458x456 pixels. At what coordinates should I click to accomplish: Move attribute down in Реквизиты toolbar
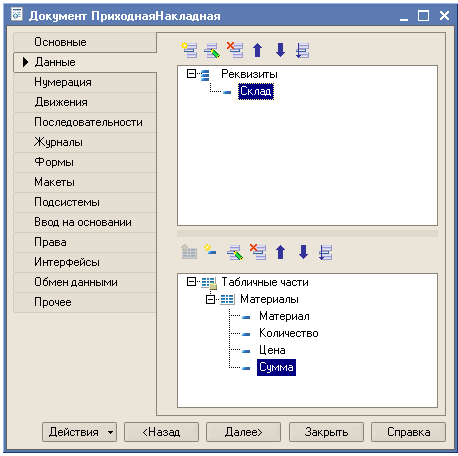(280, 50)
